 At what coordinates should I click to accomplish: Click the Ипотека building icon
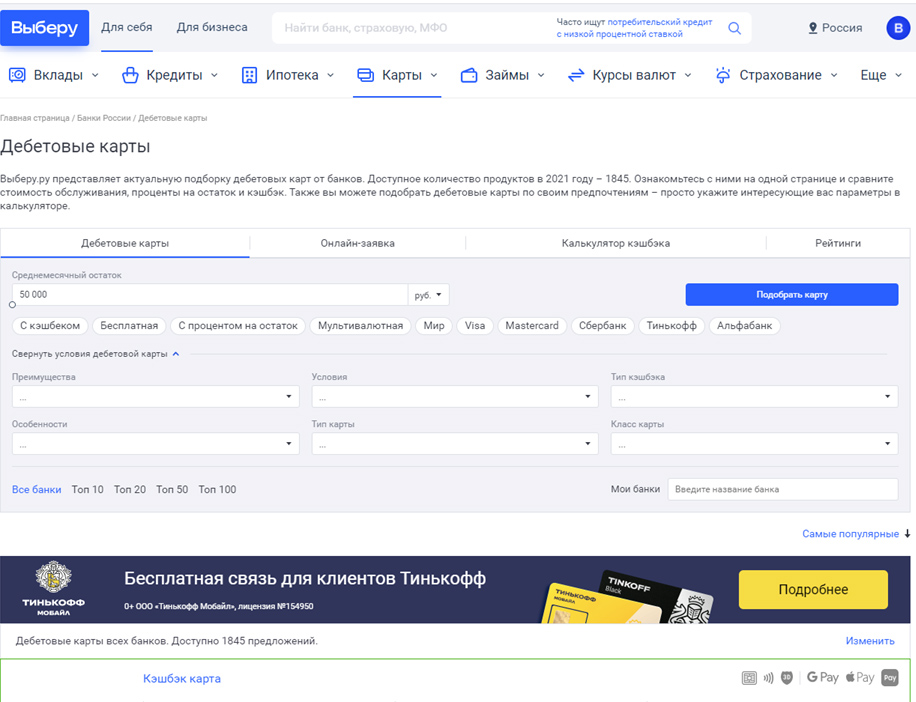point(249,75)
